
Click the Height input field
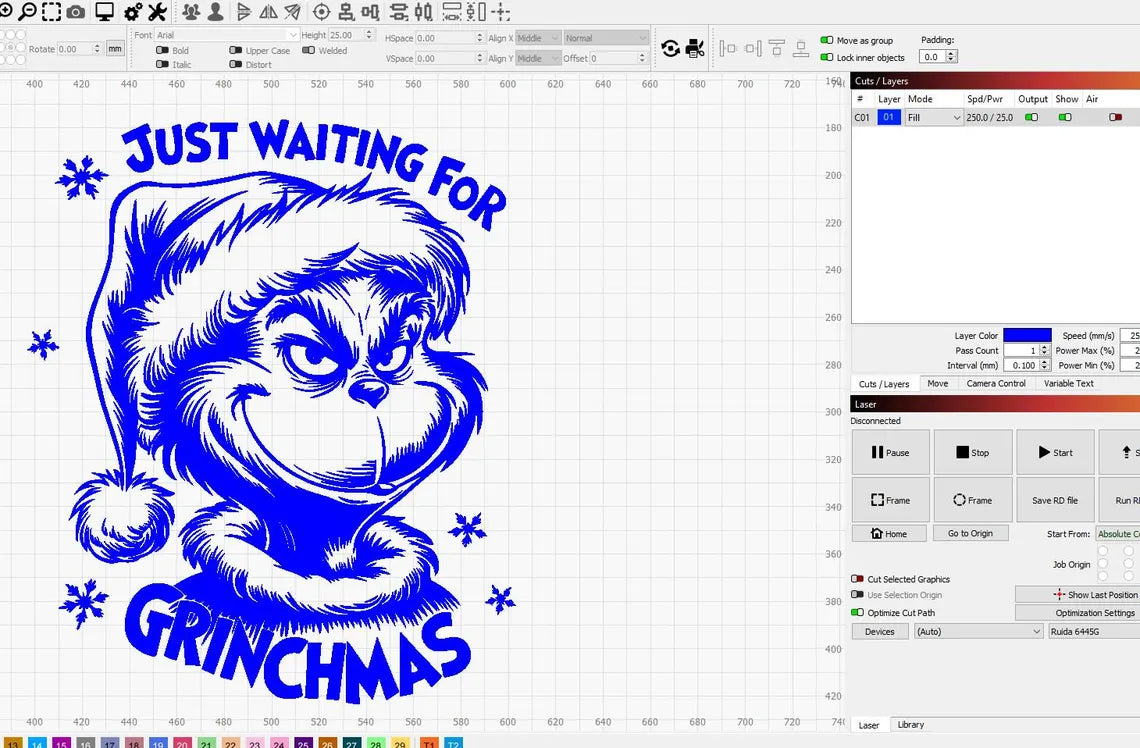[349, 35]
